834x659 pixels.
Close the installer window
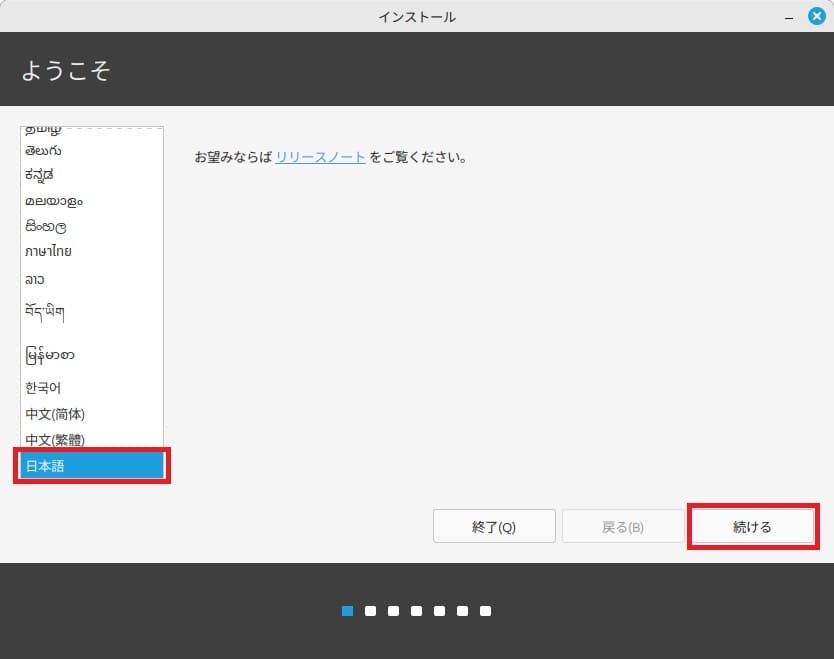tap(817, 15)
